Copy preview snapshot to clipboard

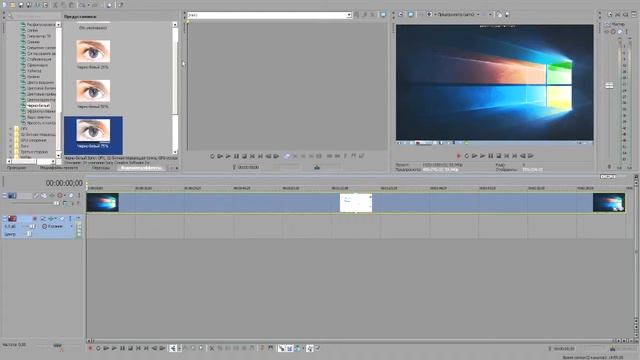pos(499,15)
